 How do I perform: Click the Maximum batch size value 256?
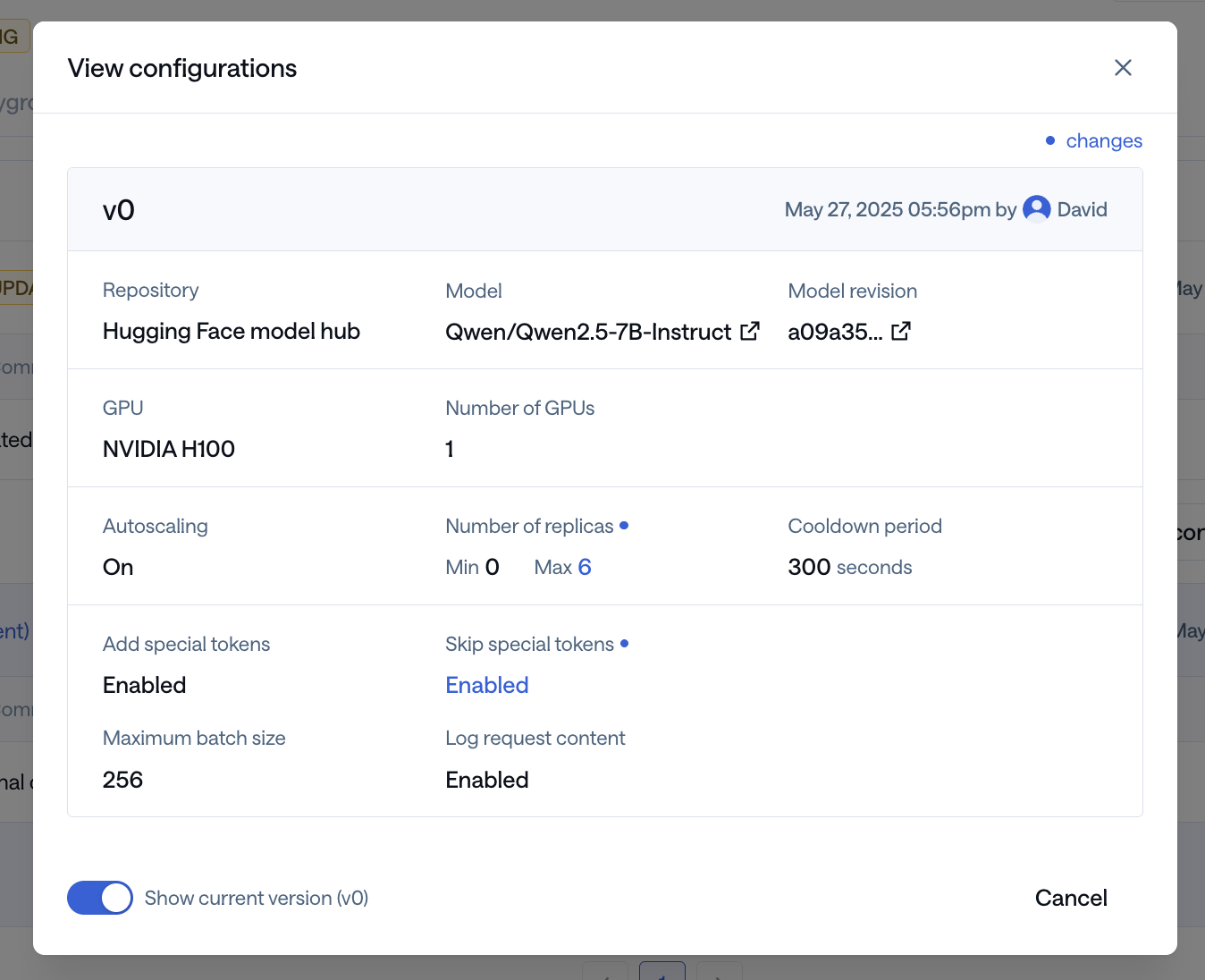(x=122, y=779)
